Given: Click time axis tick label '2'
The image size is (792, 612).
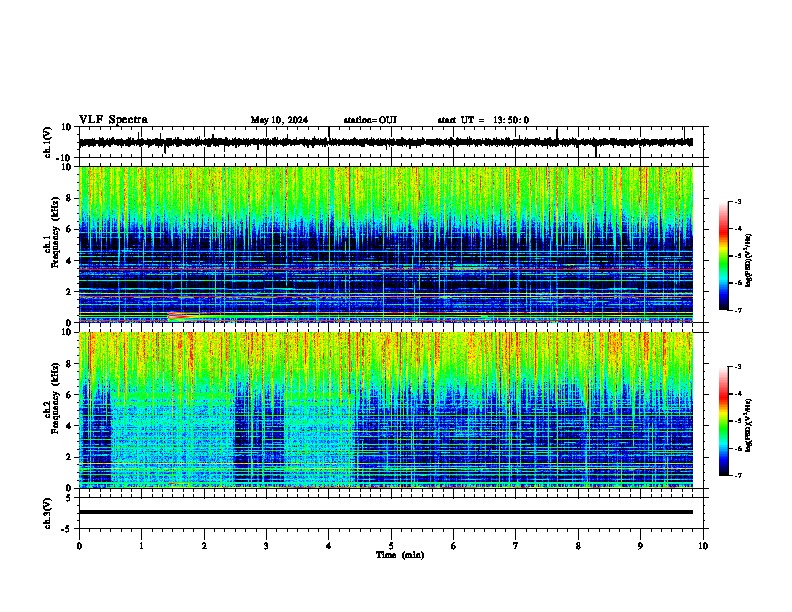Looking at the screenshot, I should coord(204,546).
